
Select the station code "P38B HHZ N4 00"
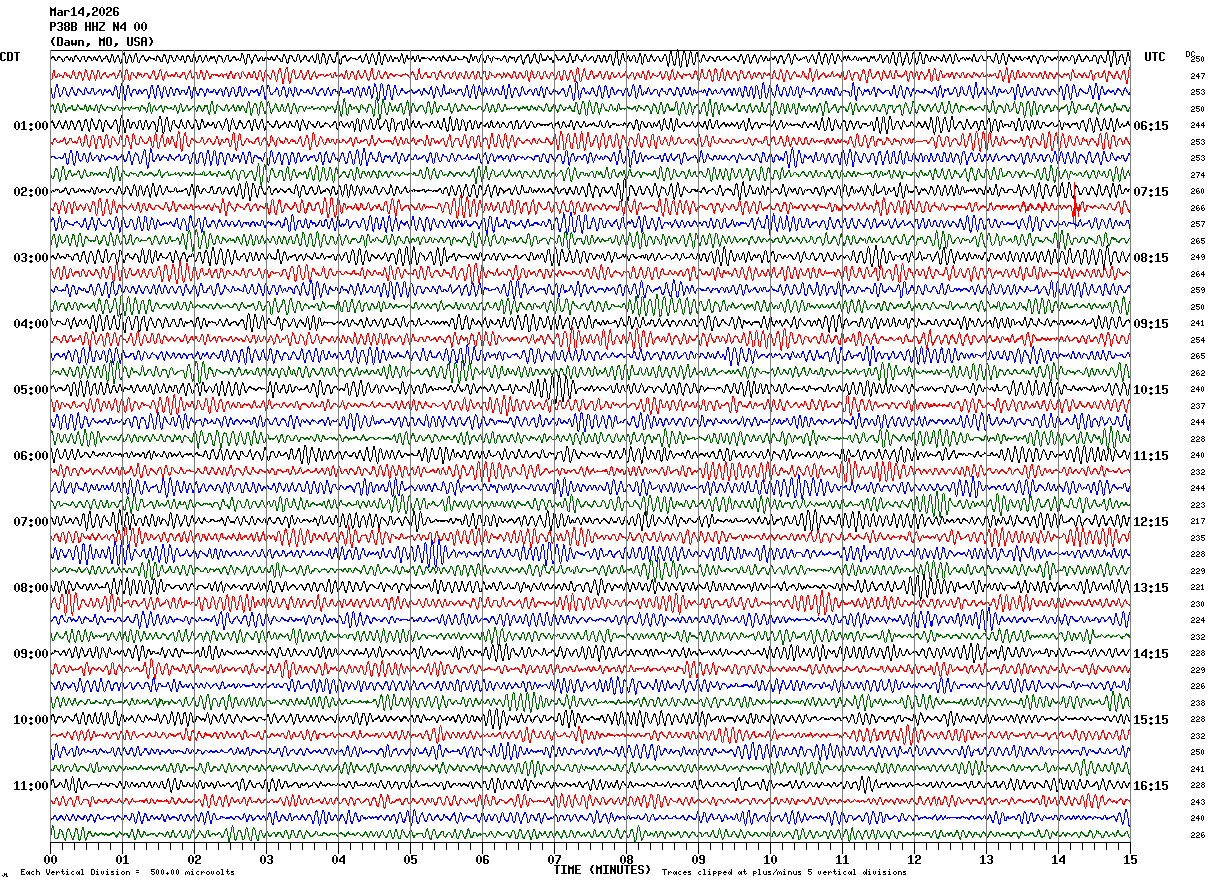98,27
